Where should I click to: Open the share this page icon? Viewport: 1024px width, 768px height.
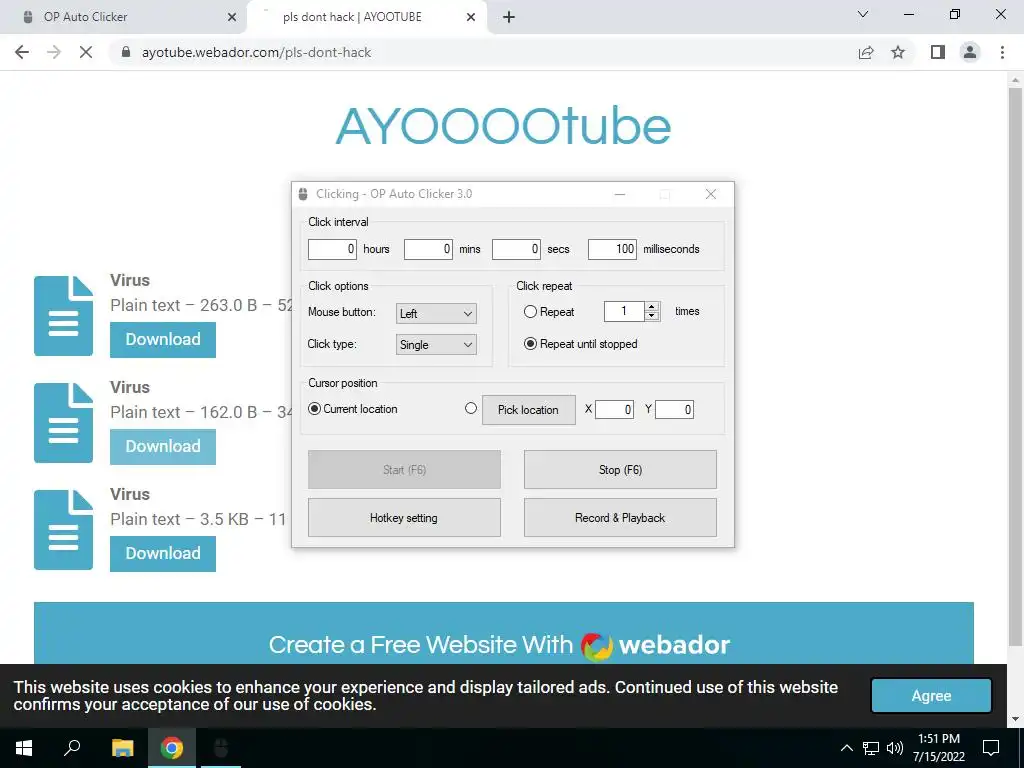coord(866,52)
